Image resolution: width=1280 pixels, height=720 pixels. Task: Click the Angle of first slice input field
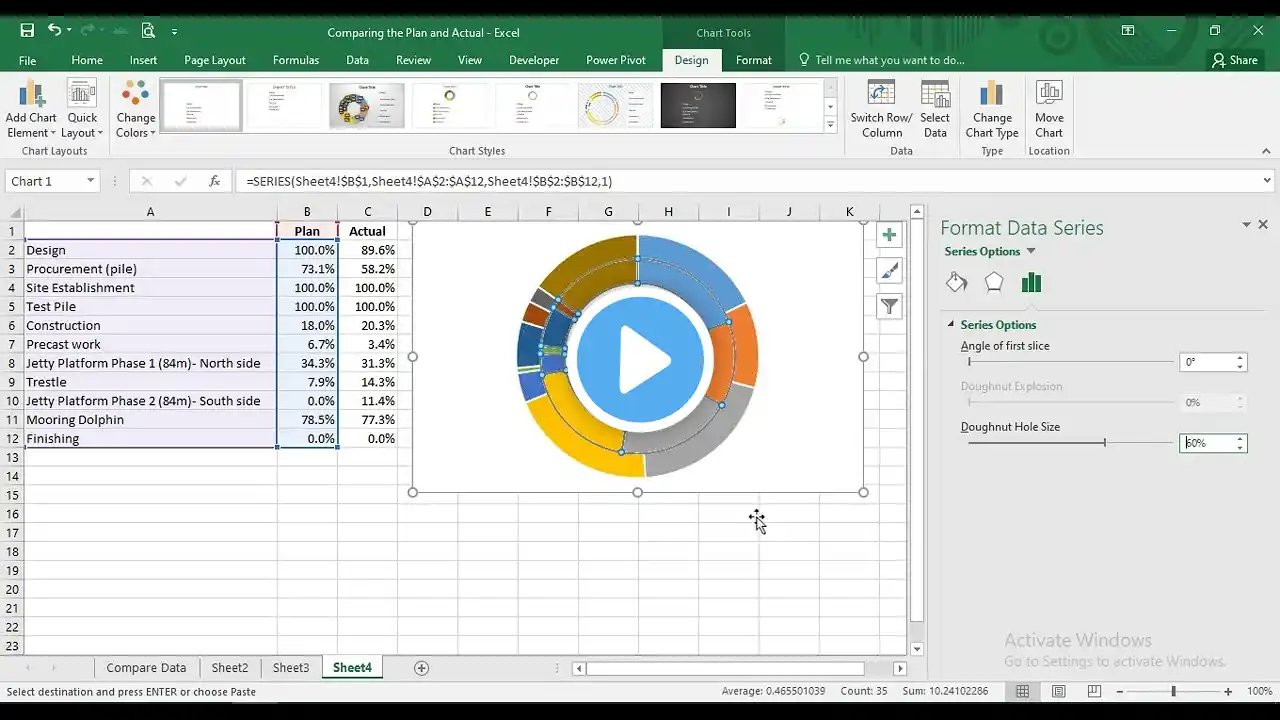(1207, 362)
